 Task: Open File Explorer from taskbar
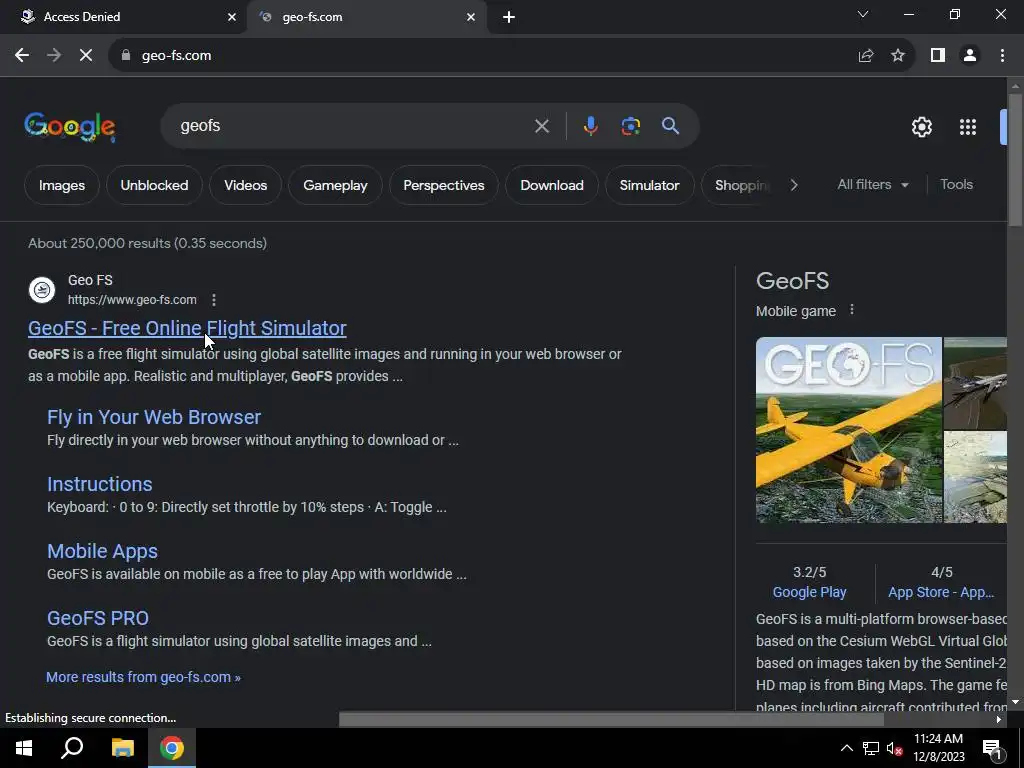tap(122, 748)
